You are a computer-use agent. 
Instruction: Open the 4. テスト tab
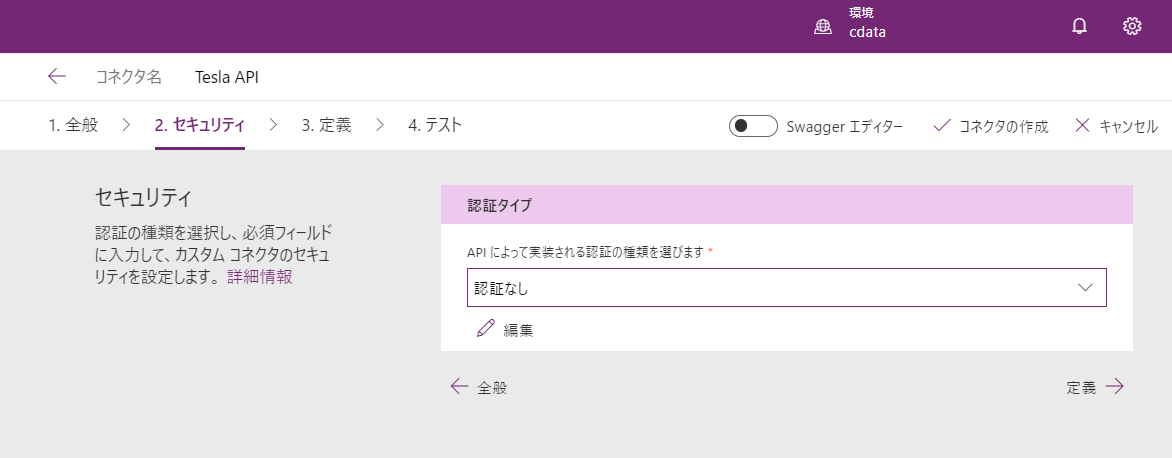pyautogui.click(x=435, y=126)
